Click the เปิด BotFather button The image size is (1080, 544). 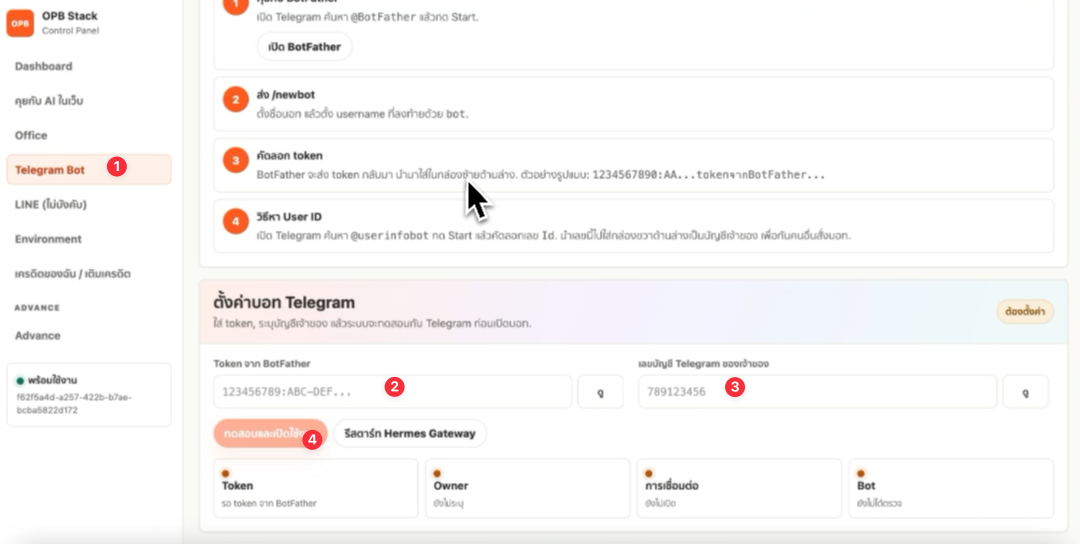coord(304,47)
